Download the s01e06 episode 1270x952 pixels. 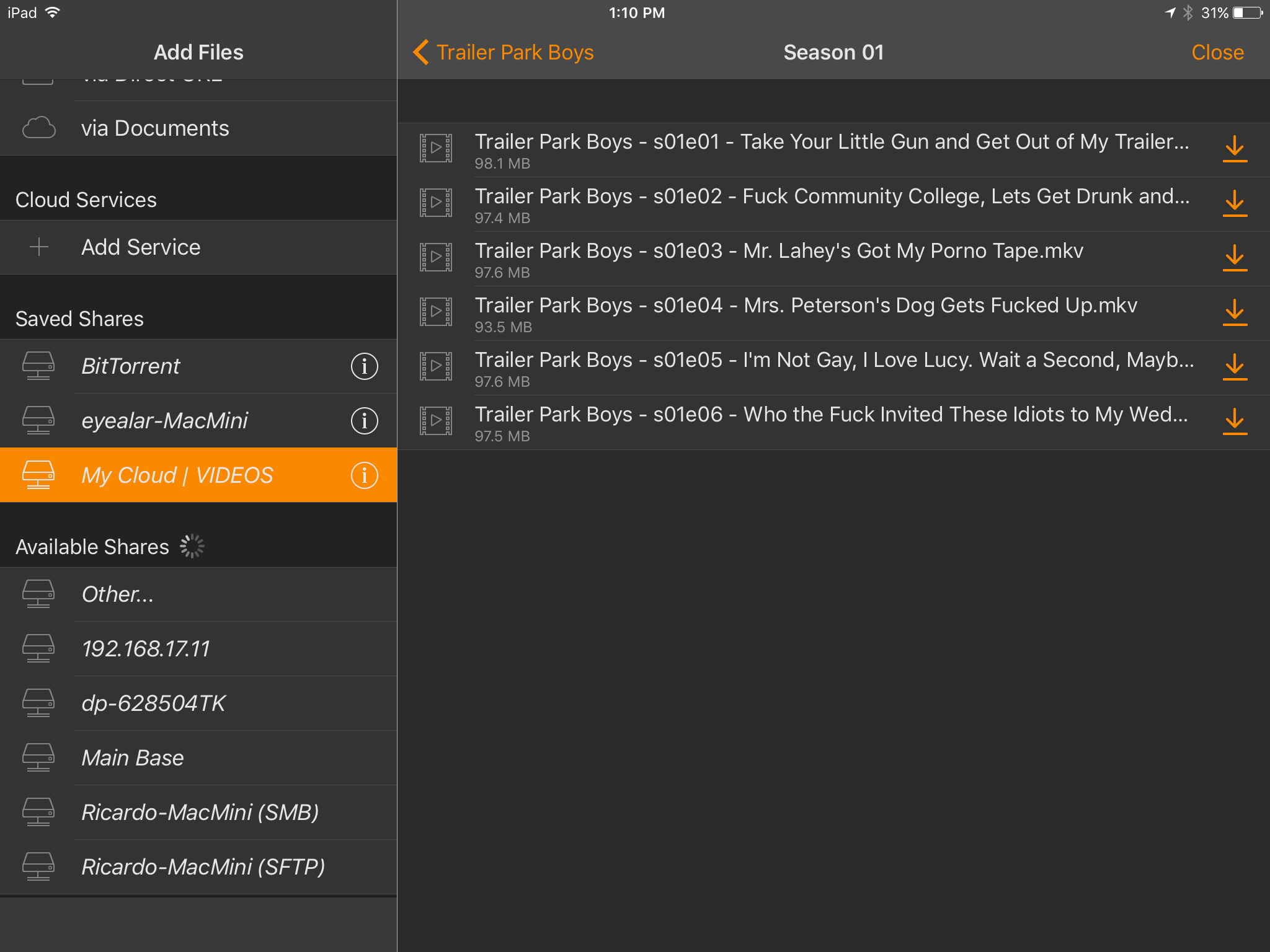1234,421
